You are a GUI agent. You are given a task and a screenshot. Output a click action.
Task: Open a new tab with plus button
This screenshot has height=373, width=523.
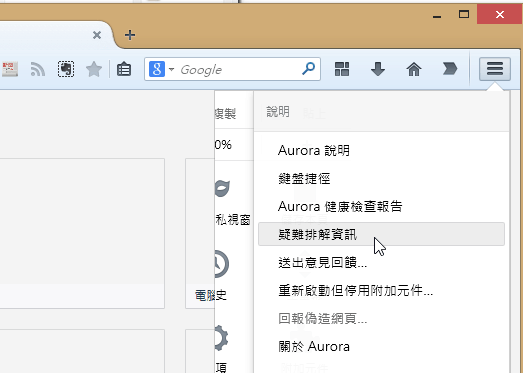pyautogui.click(x=130, y=35)
